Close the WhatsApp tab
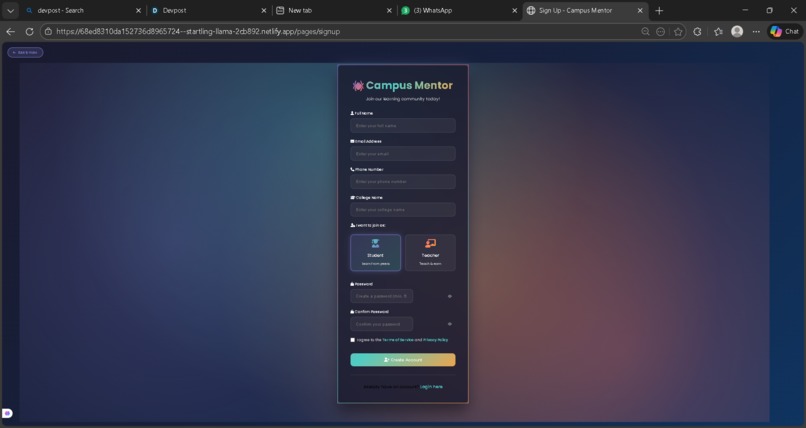 coord(515,10)
